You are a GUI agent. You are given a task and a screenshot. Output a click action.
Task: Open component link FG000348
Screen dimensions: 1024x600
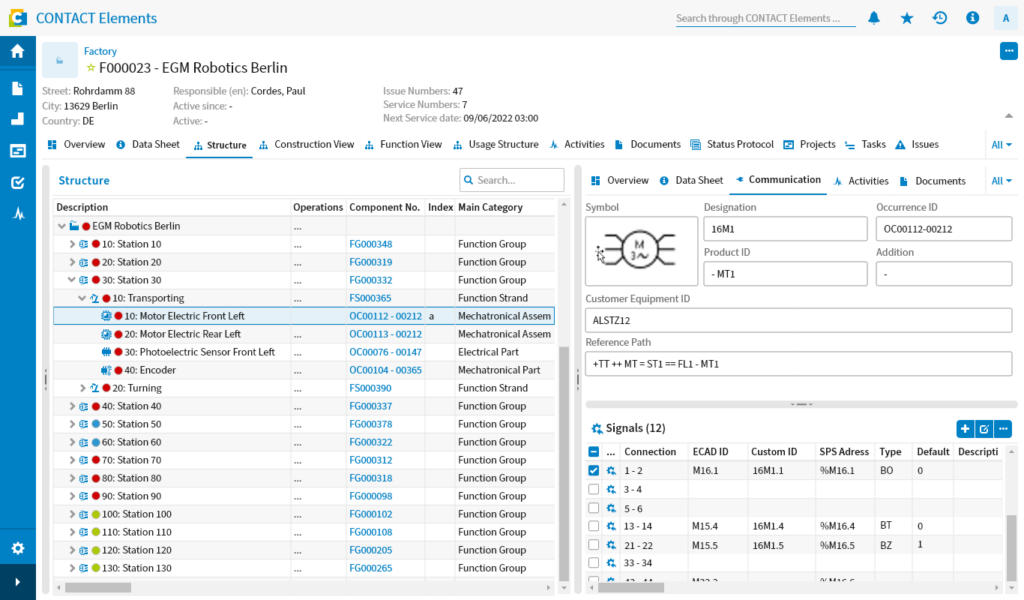click(370, 244)
